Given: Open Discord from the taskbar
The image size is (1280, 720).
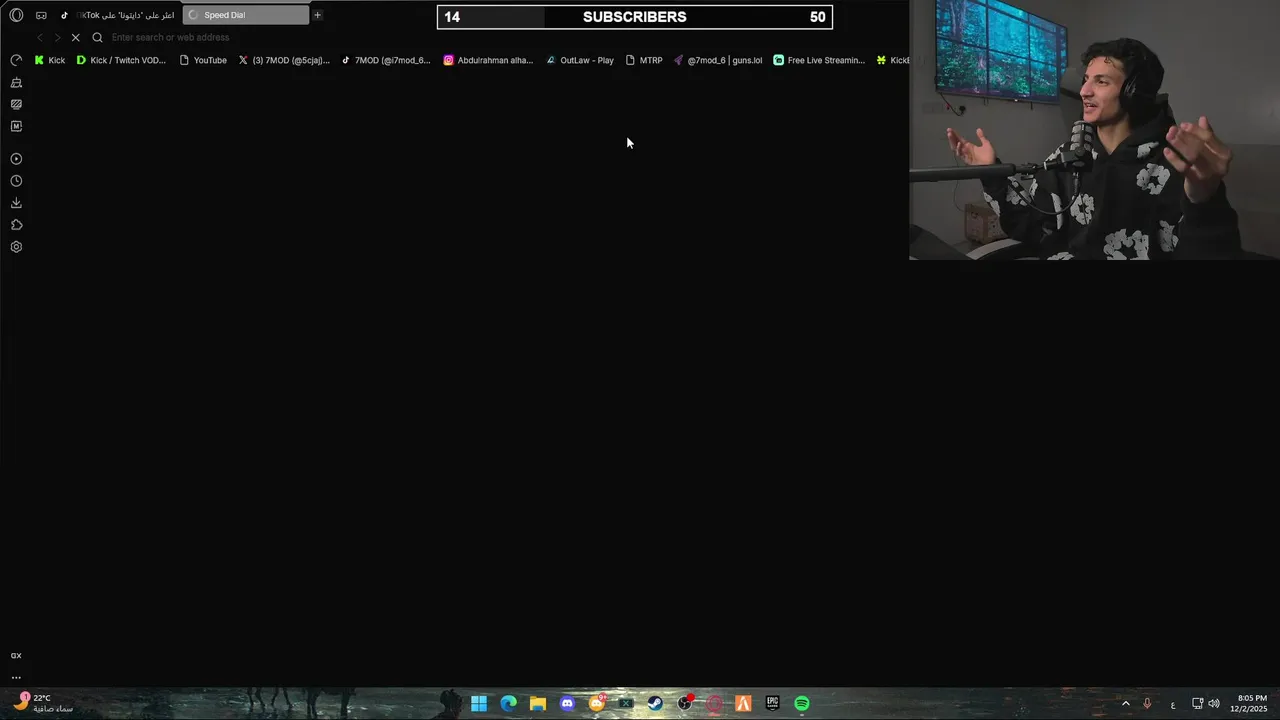Looking at the screenshot, I should pyautogui.click(x=567, y=703).
